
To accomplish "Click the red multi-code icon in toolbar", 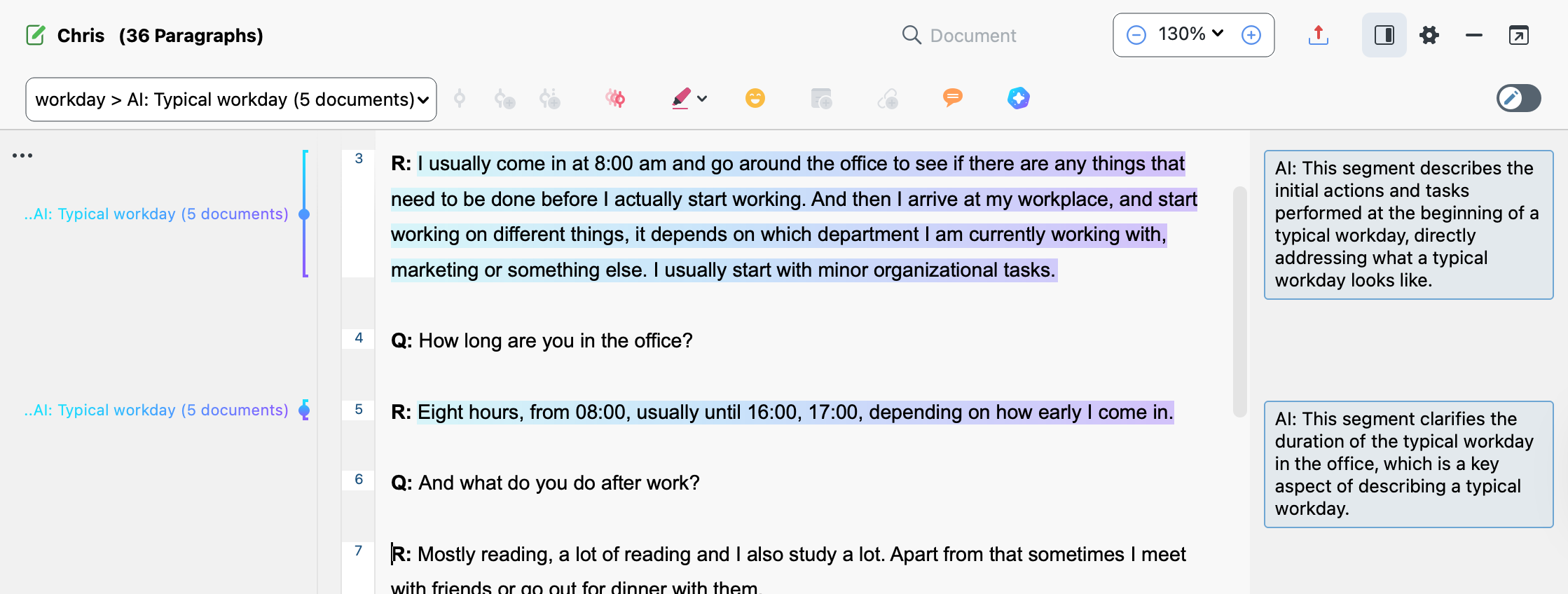I will pyautogui.click(x=615, y=98).
